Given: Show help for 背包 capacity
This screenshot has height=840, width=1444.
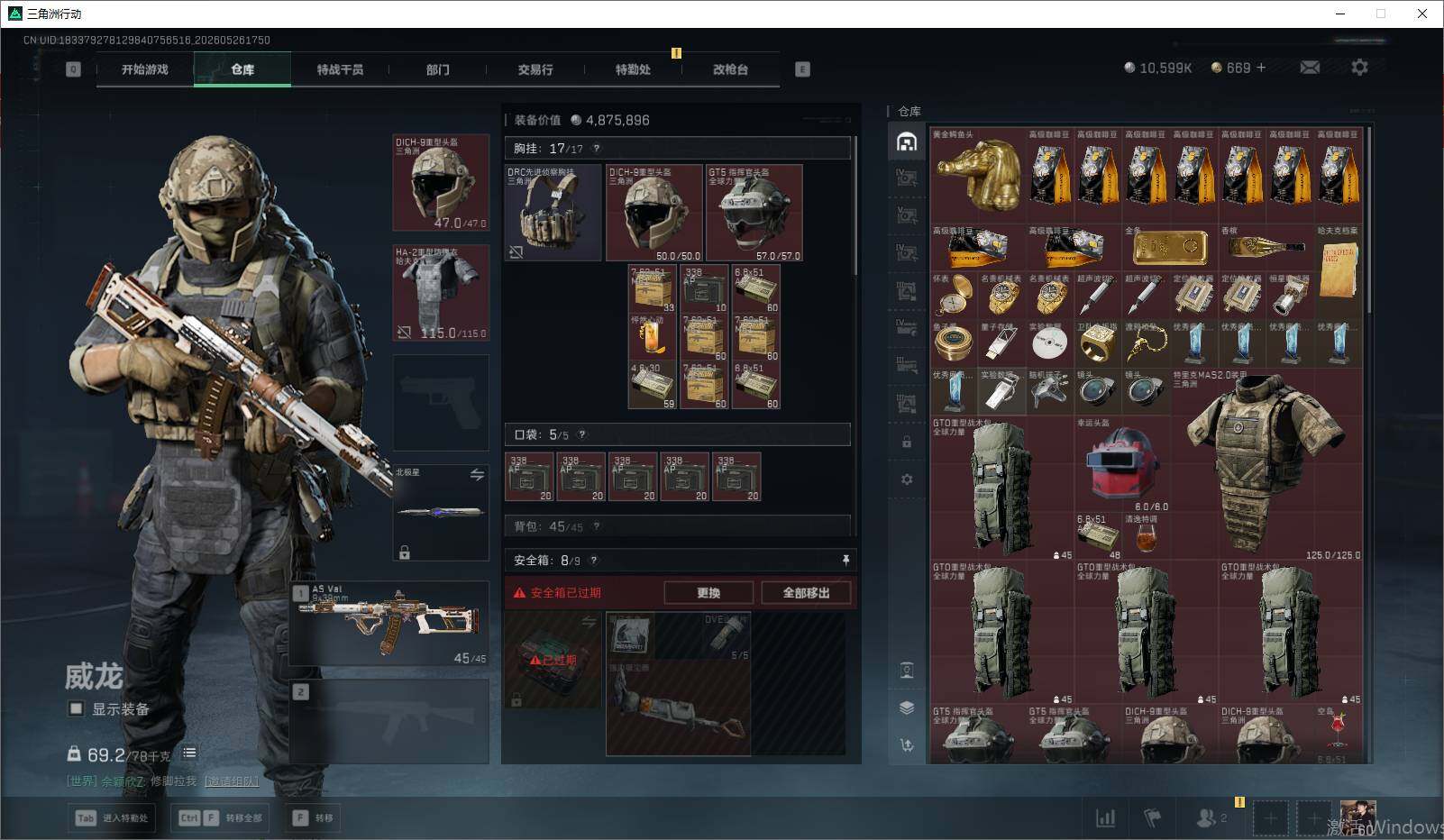Looking at the screenshot, I should (597, 526).
